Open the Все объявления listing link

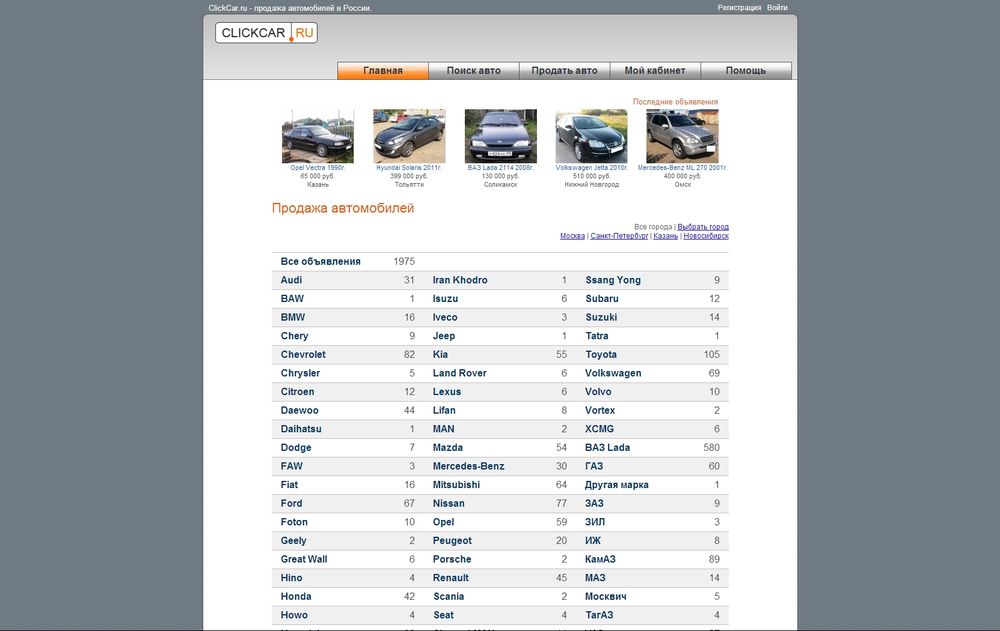[320, 262]
